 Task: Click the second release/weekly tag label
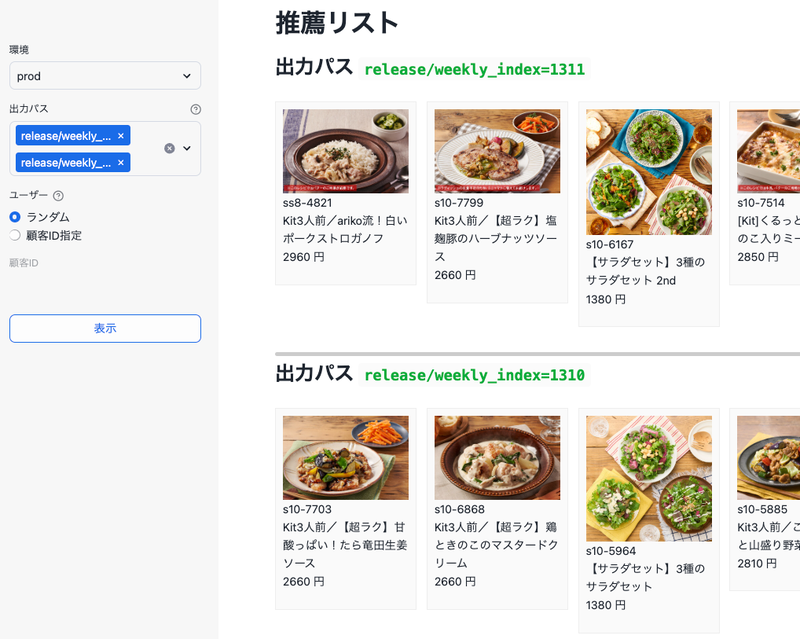66,163
